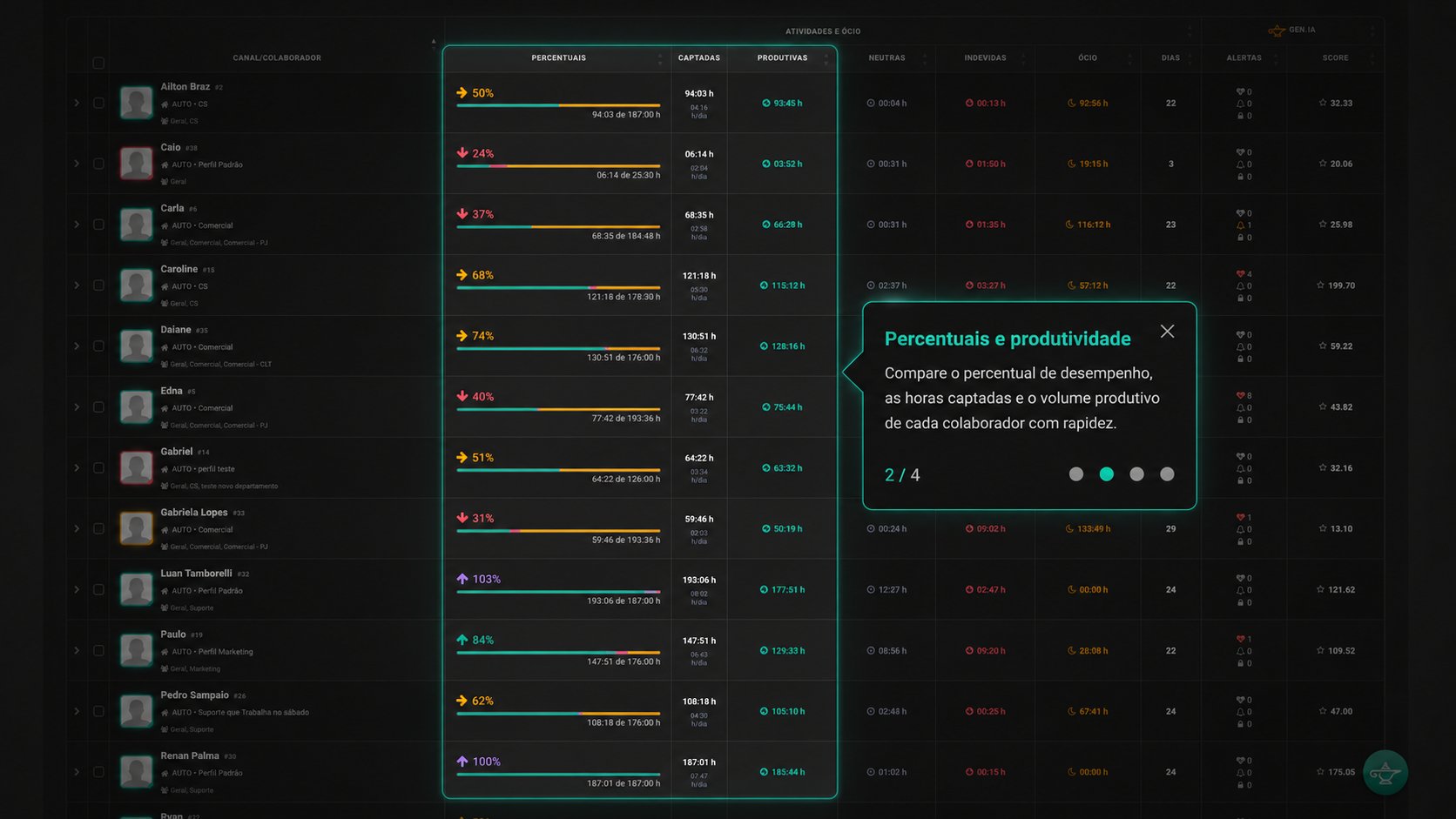The width and height of the screenshot is (1456, 819).
Task: Click undue-time icon beside 09:20 h
Action: coord(969,650)
